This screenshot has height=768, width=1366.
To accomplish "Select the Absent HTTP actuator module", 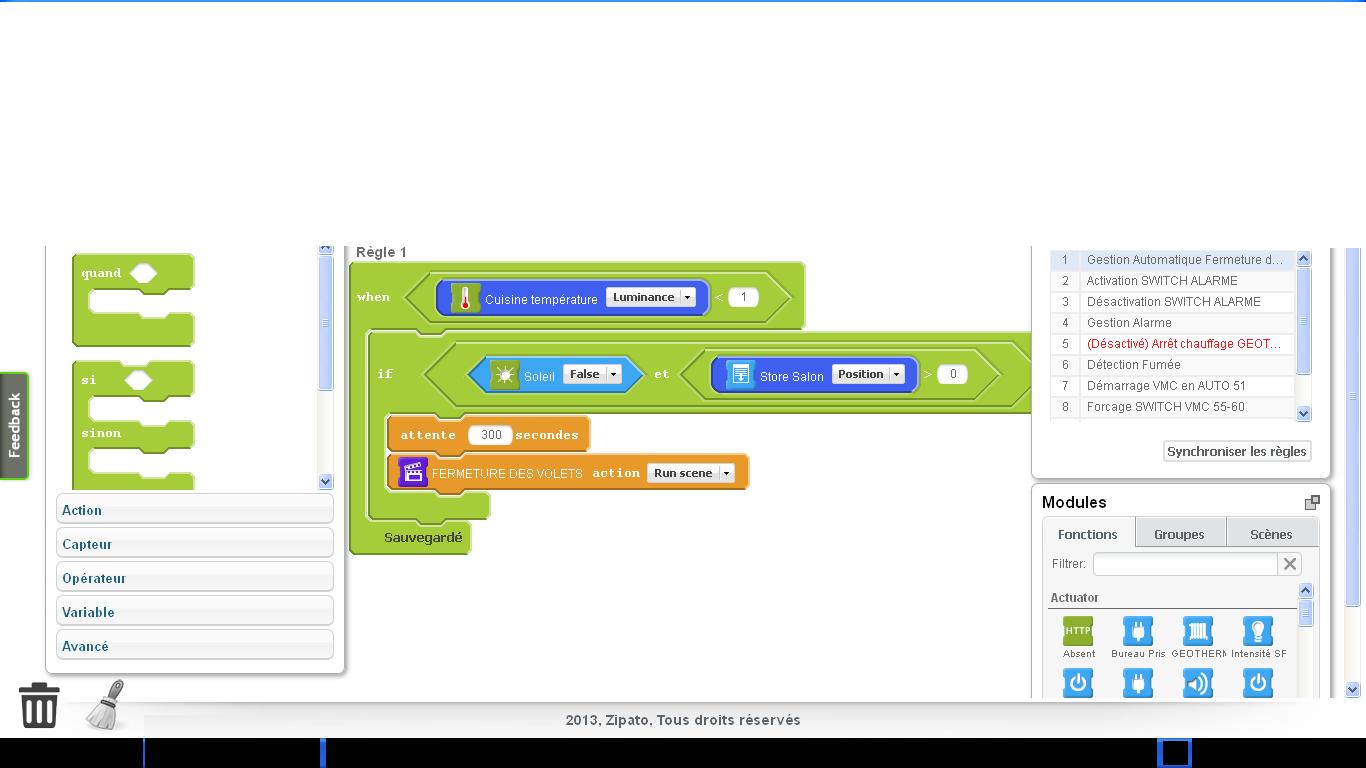I will (1078, 631).
